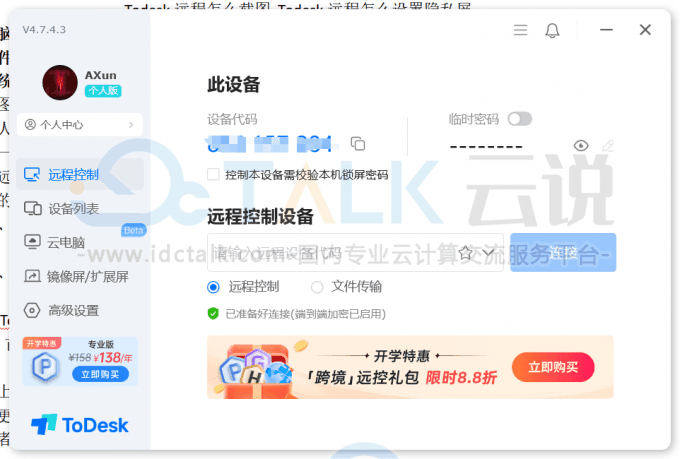Open 个人中心 personal center
Image resolution: width=680 pixels, height=459 pixels.
point(80,125)
